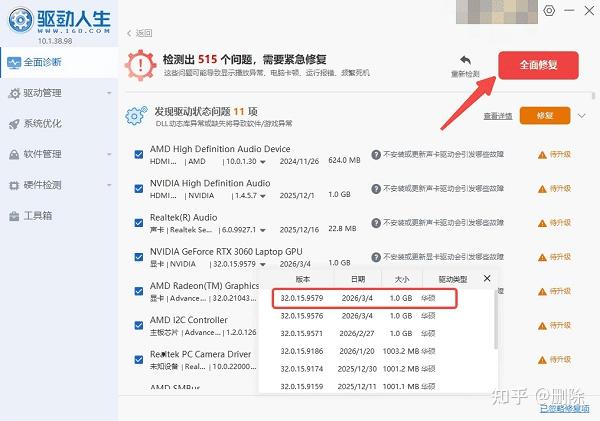The image size is (600, 421).
Task: Click the 版本 column header in popup
Action: (x=303, y=279)
